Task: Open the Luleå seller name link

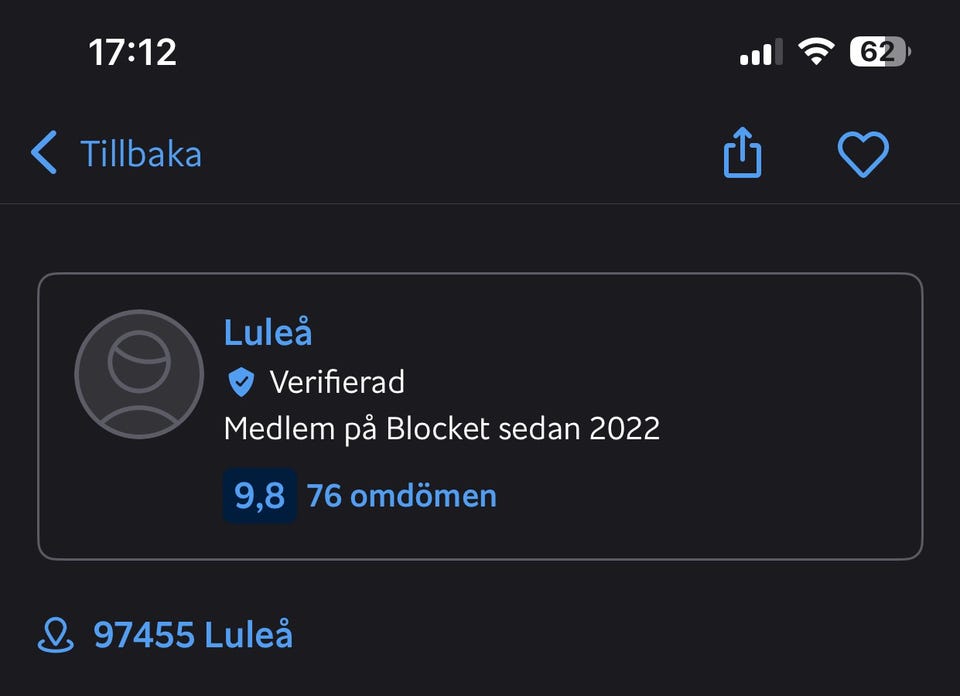Action: coord(268,332)
